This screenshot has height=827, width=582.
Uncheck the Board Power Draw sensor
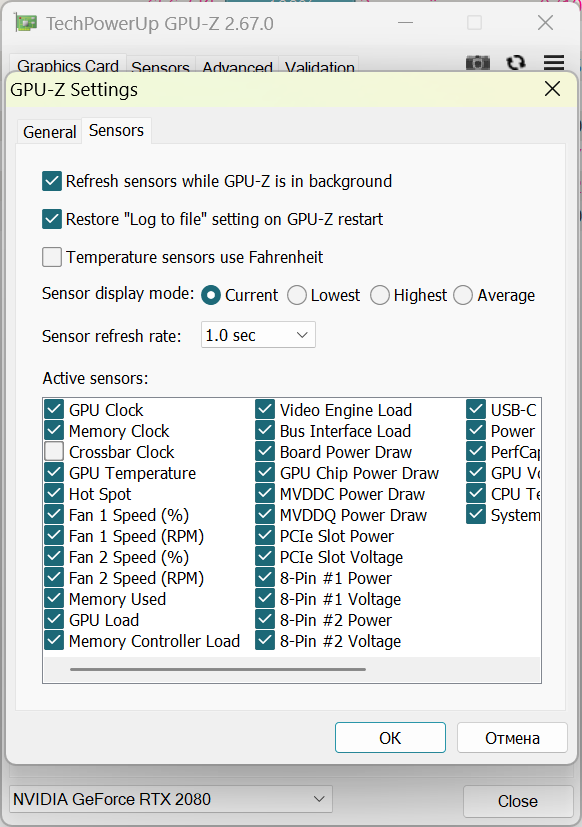point(265,451)
